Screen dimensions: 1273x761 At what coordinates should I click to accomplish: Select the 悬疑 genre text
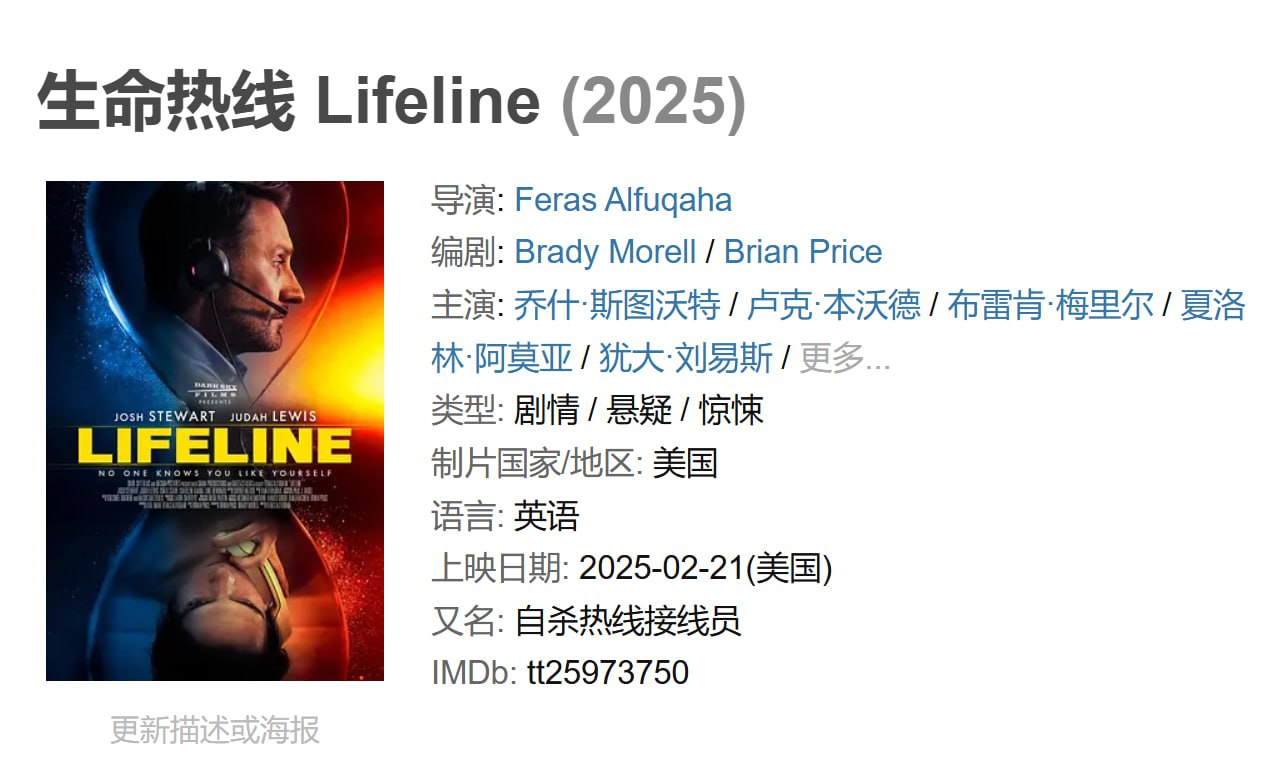click(x=640, y=410)
